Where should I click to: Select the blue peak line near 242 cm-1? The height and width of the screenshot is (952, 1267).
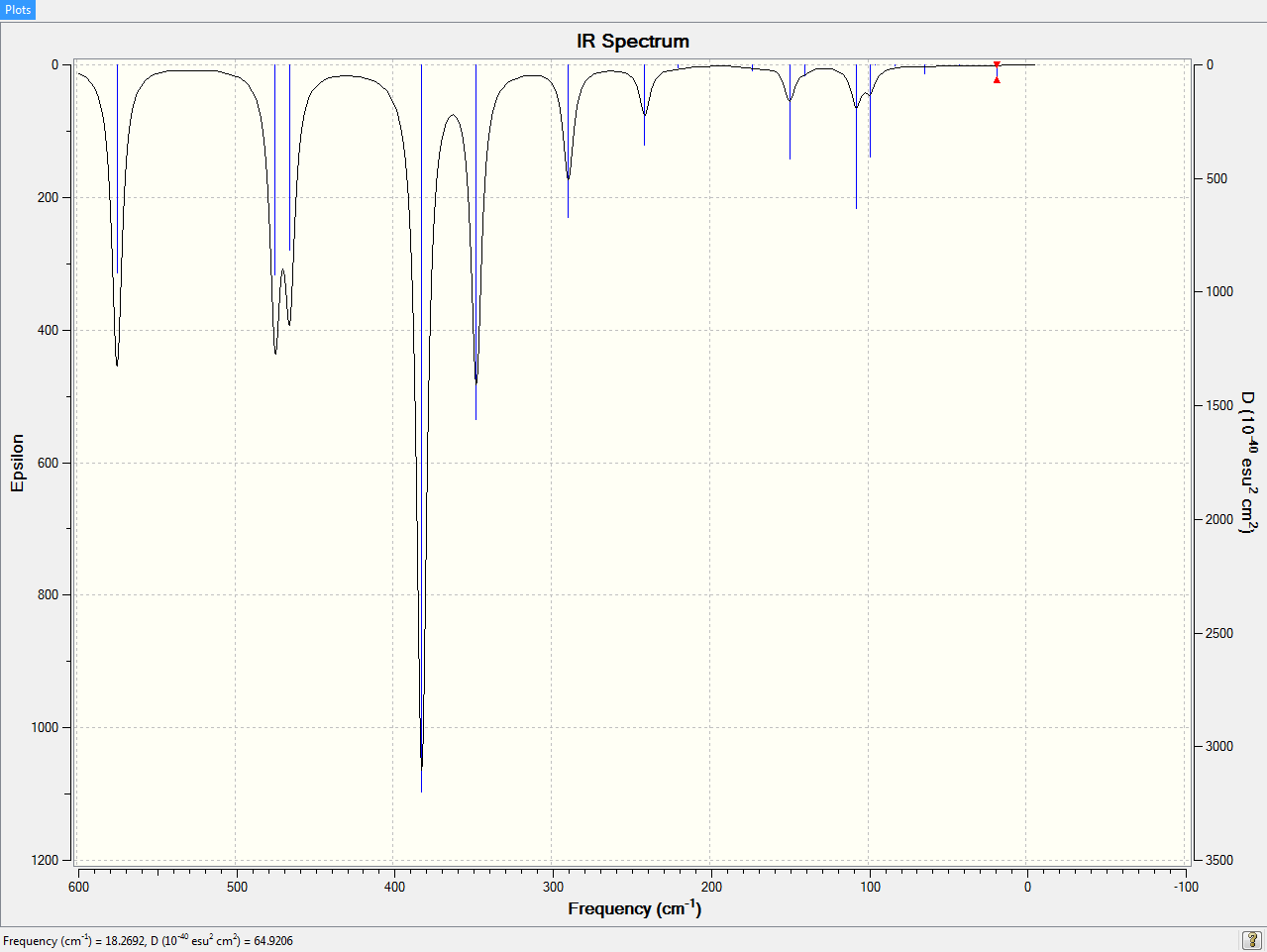[644, 105]
